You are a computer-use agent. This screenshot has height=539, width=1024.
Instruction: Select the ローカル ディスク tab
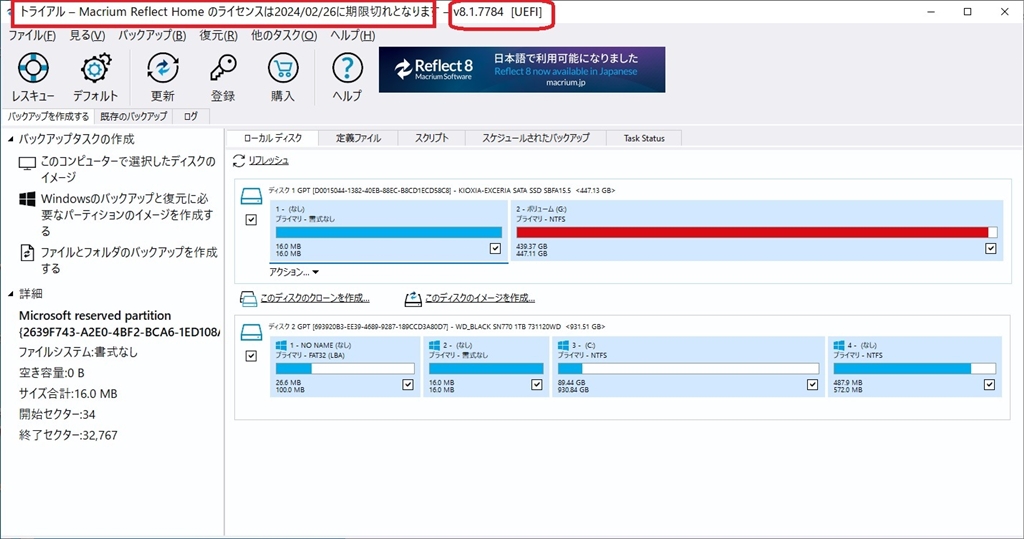[273, 138]
